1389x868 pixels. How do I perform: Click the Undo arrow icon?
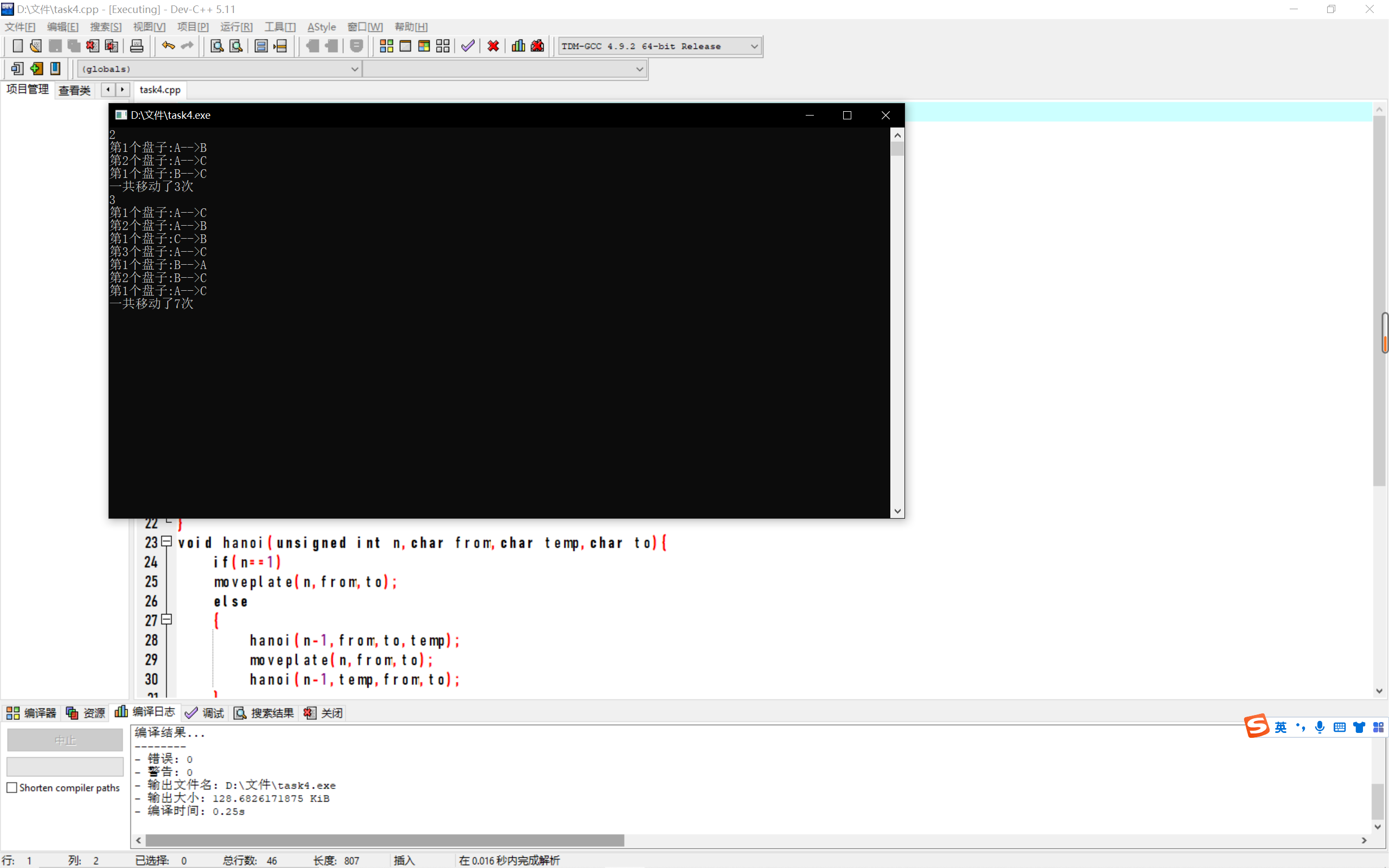click(x=168, y=46)
